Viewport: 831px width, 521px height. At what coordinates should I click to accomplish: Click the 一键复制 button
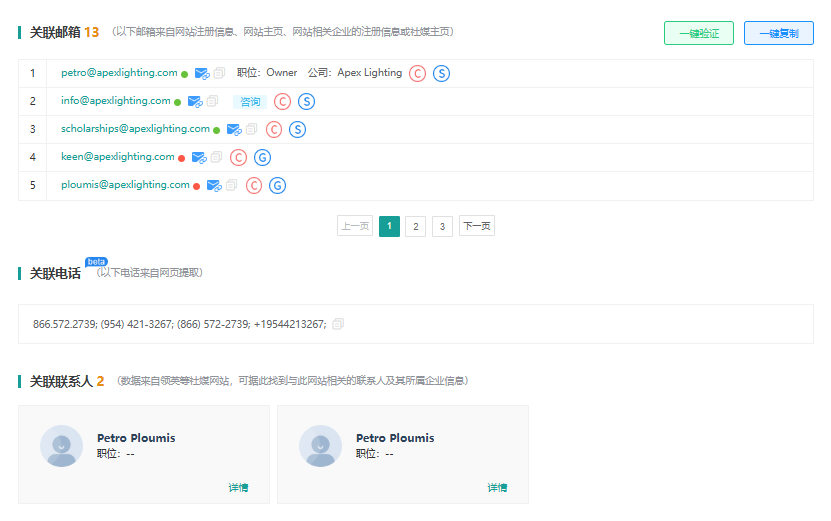tap(779, 33)
